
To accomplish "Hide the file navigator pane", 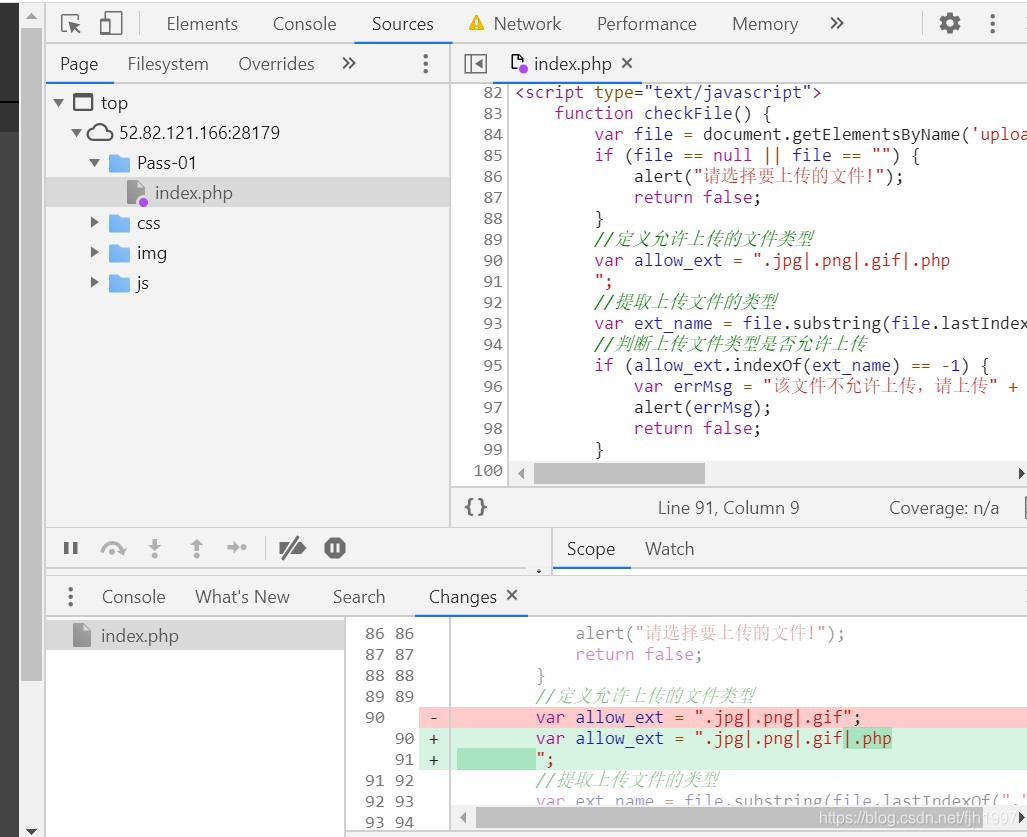I will pos(476,64).
